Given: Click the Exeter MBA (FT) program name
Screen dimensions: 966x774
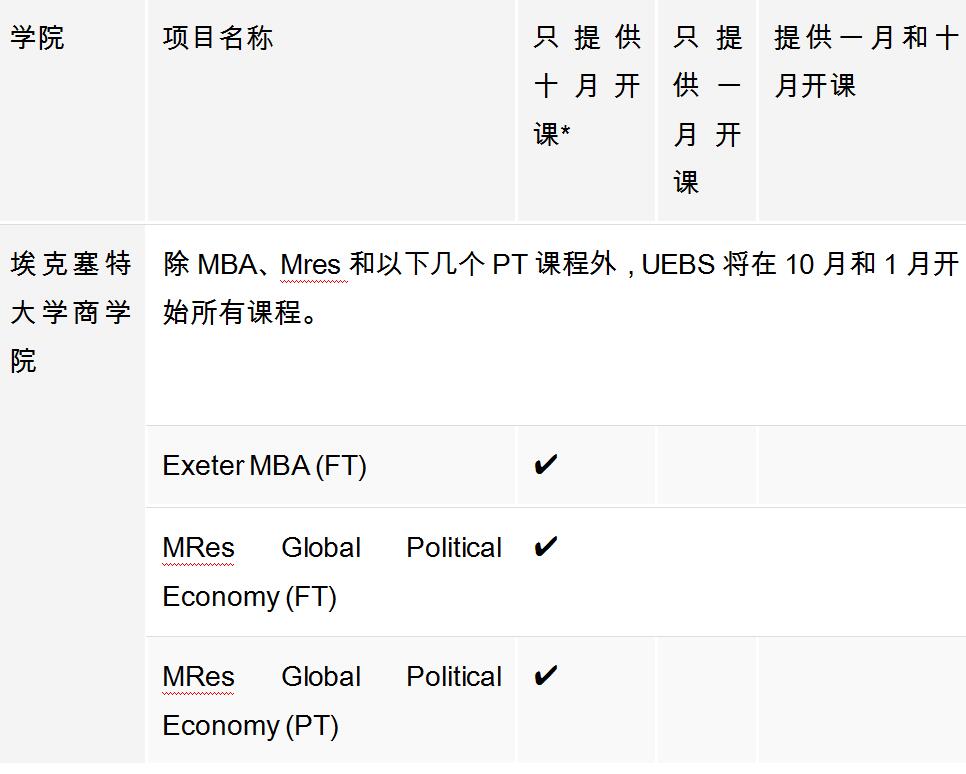Looking at the screenshot, I should 264,466.
